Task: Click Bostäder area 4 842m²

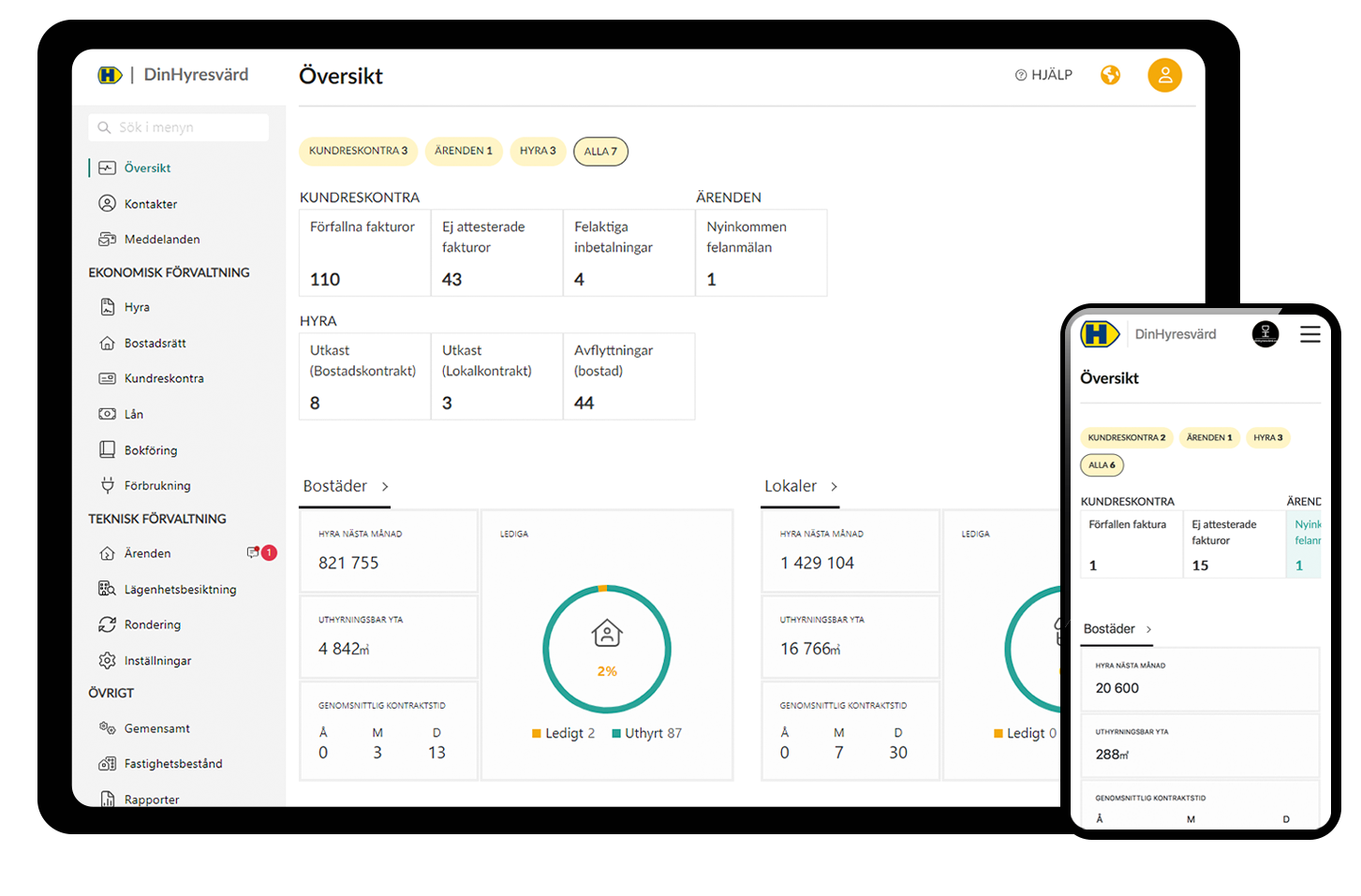Action: pyautogui.click(x=344, y=649)
